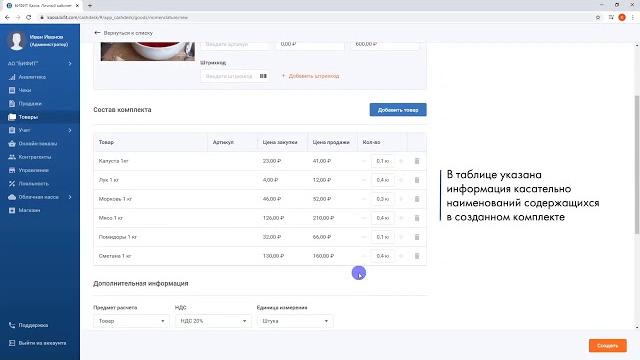Screen dimensions: 640x360
Task: Open a new browser tab
Action: tap(90, 6)
